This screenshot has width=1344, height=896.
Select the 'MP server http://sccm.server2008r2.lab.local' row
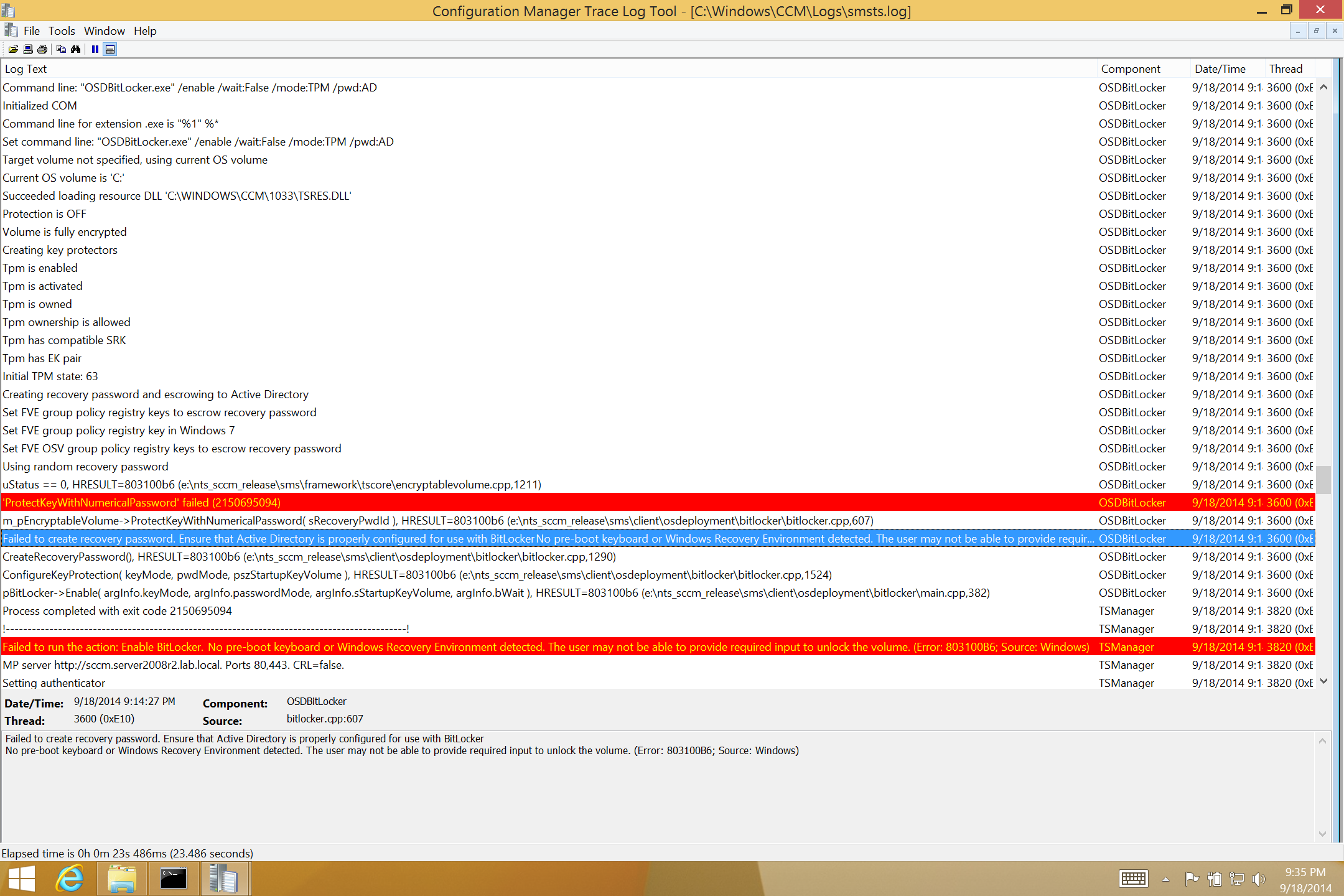click(x=658, y=665)
